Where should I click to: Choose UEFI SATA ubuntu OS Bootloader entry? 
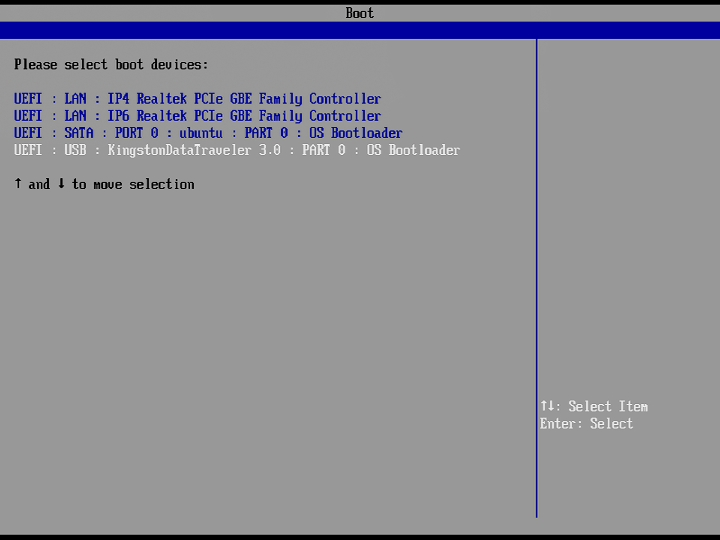208,133
